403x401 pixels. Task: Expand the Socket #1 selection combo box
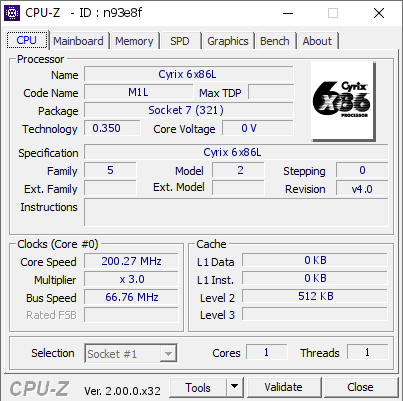[x=131, y=353]
